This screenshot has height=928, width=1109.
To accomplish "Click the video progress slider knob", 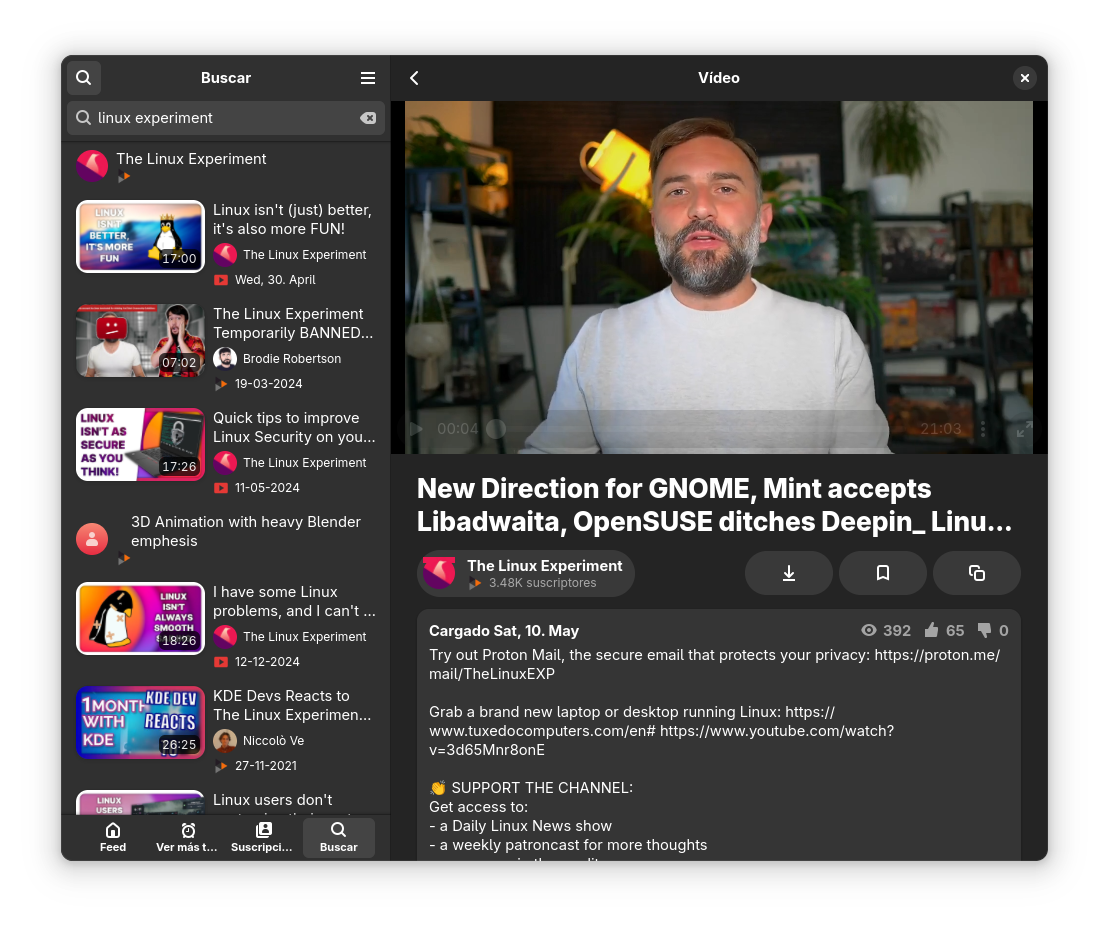I will [x=496, y=429].
